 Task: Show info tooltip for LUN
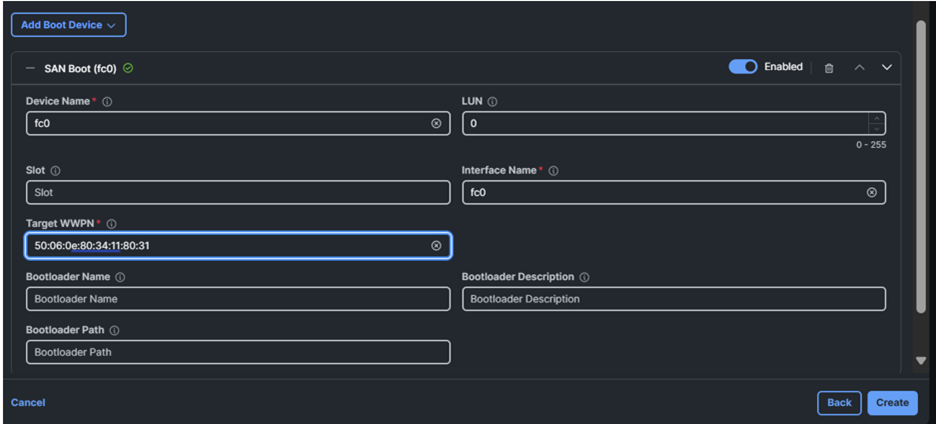(x=493, y=102)
